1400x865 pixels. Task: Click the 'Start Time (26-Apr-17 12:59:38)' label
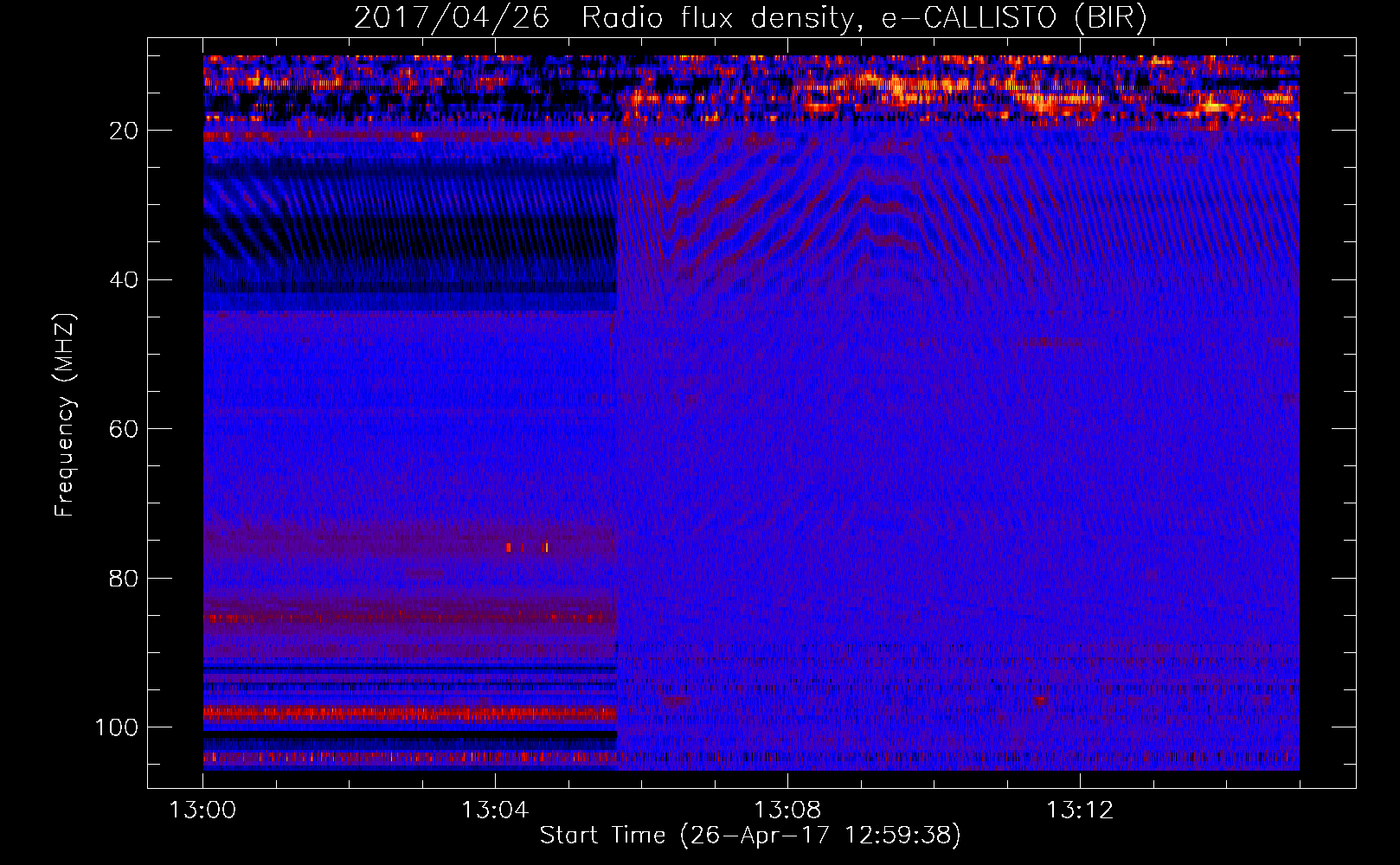pyautogui.click(x=750, y=836)
